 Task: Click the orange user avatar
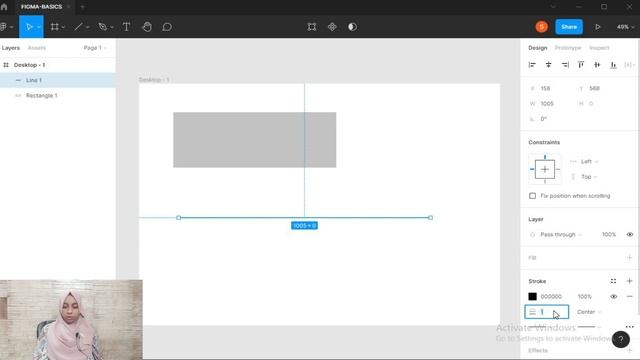[542, 27]
